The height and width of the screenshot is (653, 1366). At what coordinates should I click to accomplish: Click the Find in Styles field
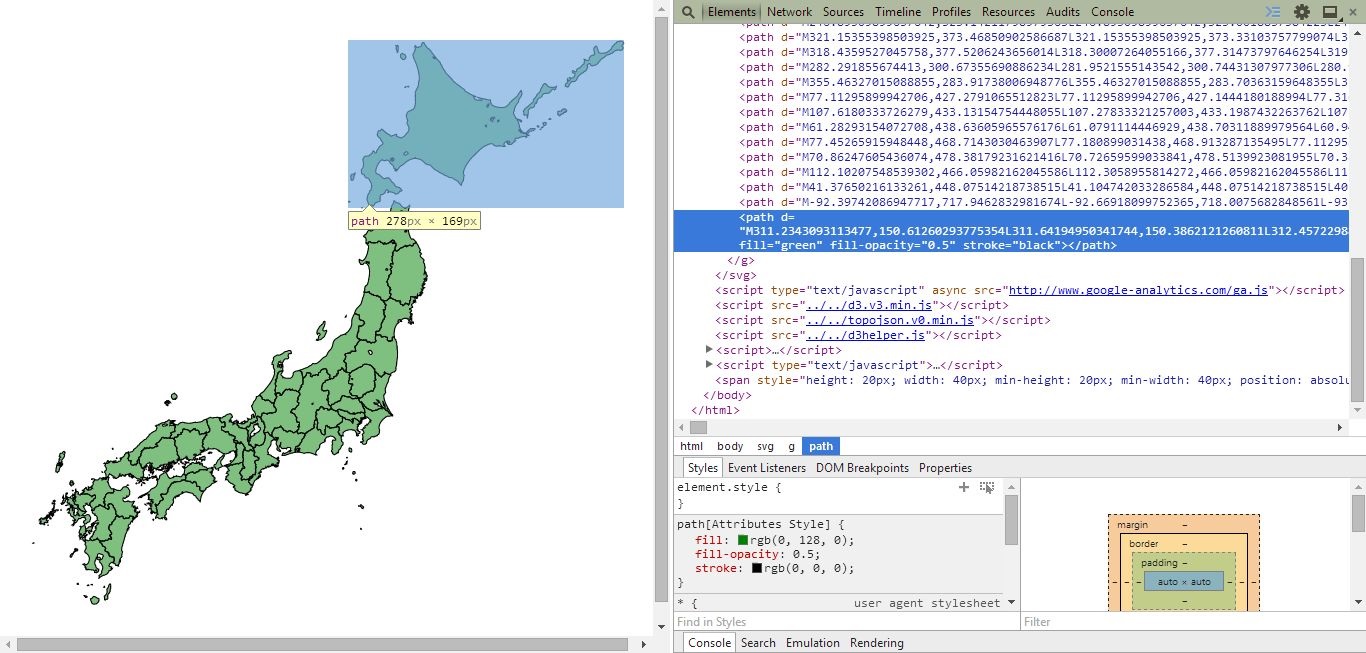(x=845, y=622)
